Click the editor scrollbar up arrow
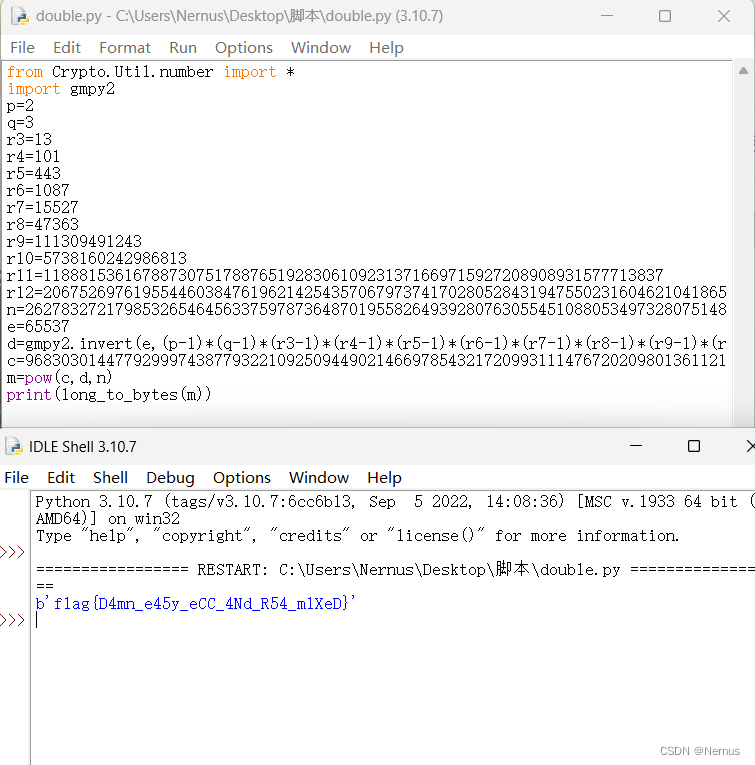The width and height of the screenshot is (755, 765). point(743,71)
